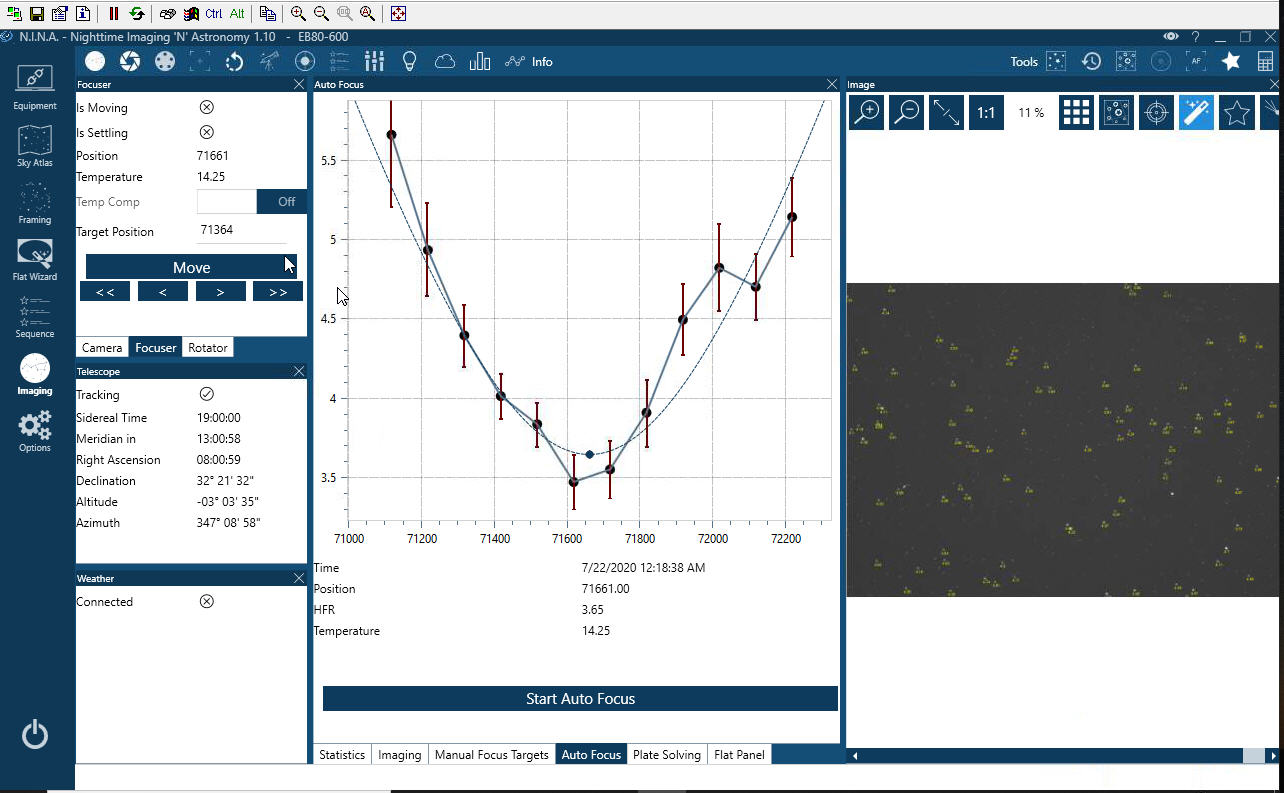Step focuser far inward with <<

click(x=105, y=292)
